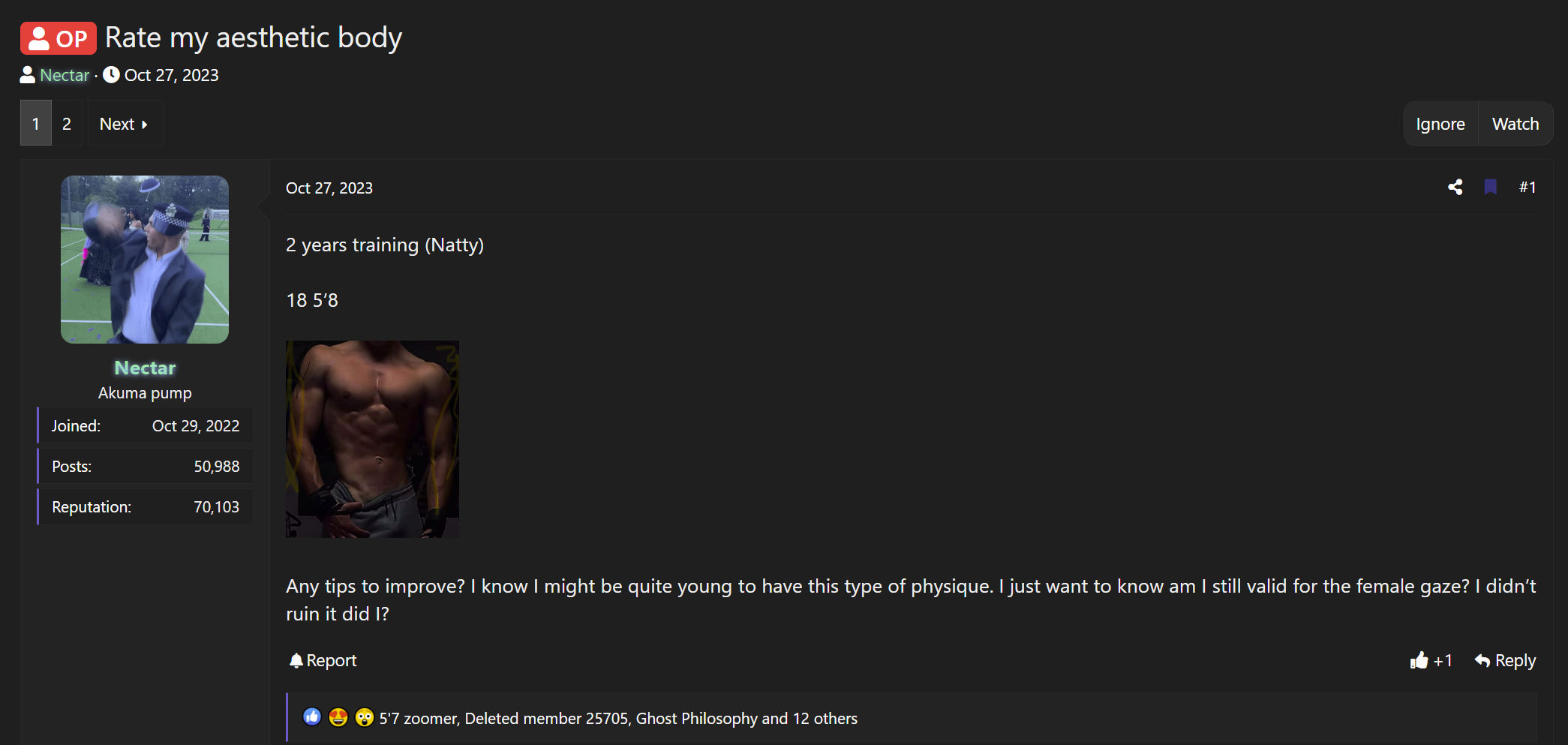This screenshot has width=1568, height=745.
Task: Click the heart-eyes reaction emoji
Action: [338, 717]
